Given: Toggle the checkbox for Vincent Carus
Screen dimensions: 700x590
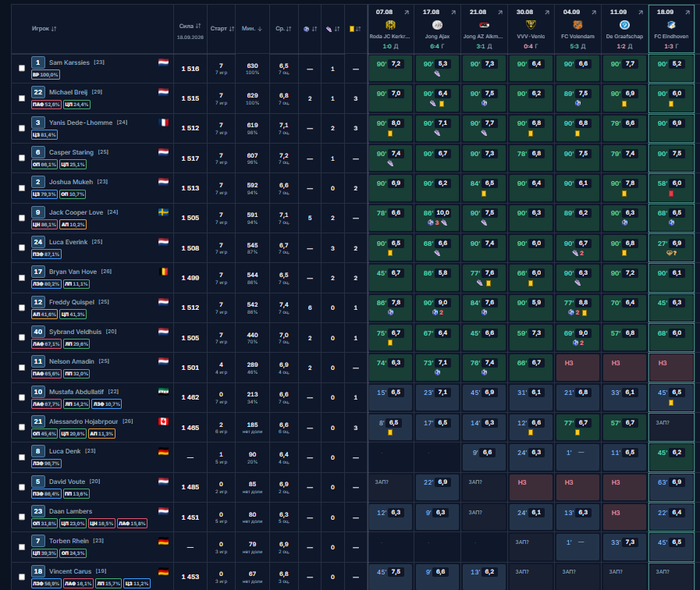Looking at the screenshot, I should click(x=21, y=577).
